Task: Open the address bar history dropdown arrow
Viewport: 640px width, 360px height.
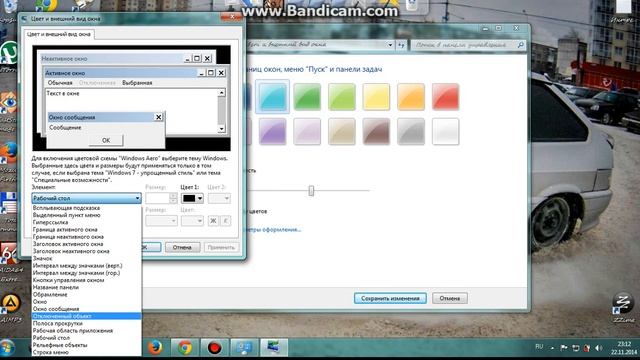Action: [390, 45]
